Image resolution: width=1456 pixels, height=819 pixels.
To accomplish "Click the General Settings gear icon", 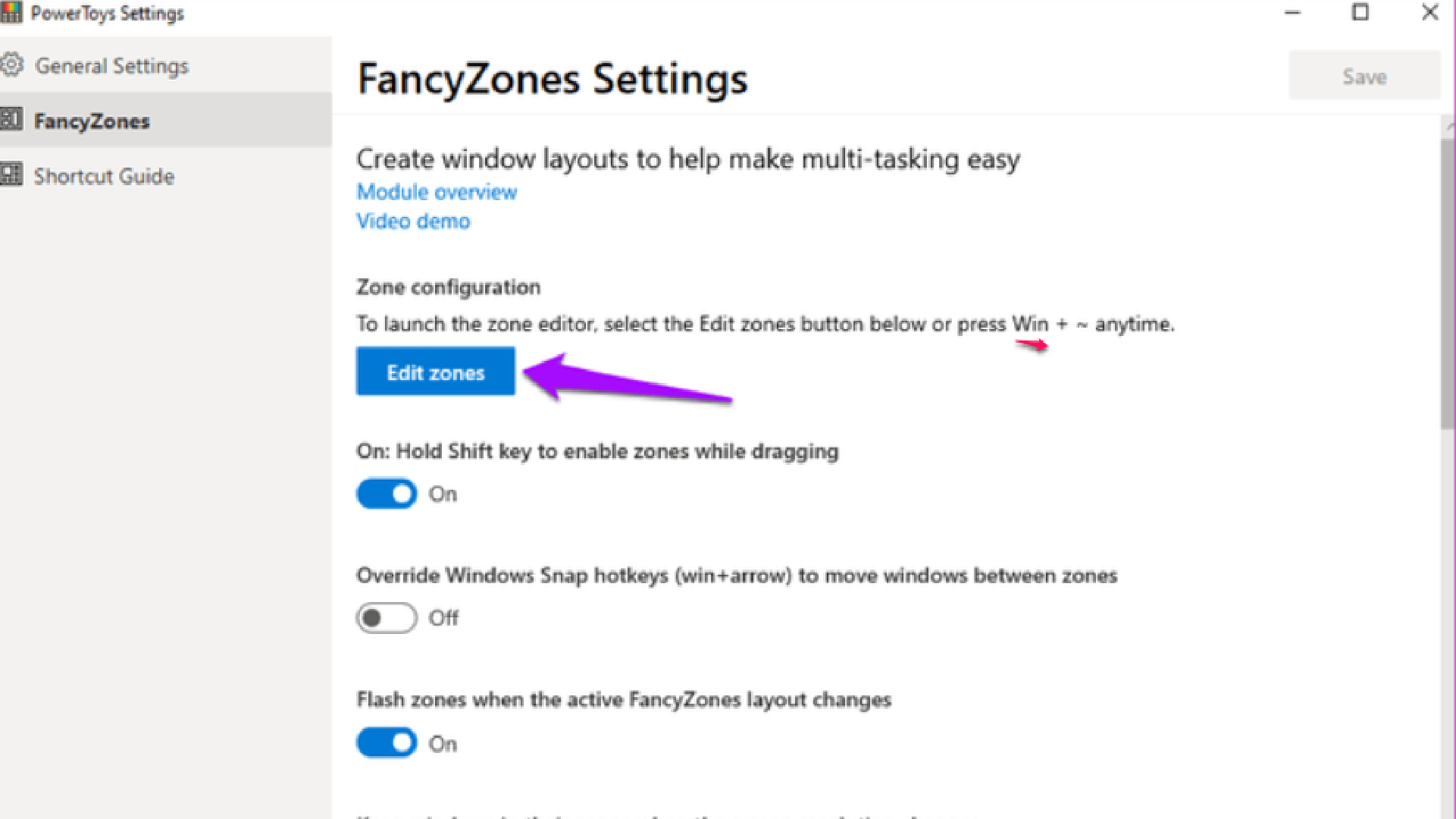I will [x=11, y=65].
